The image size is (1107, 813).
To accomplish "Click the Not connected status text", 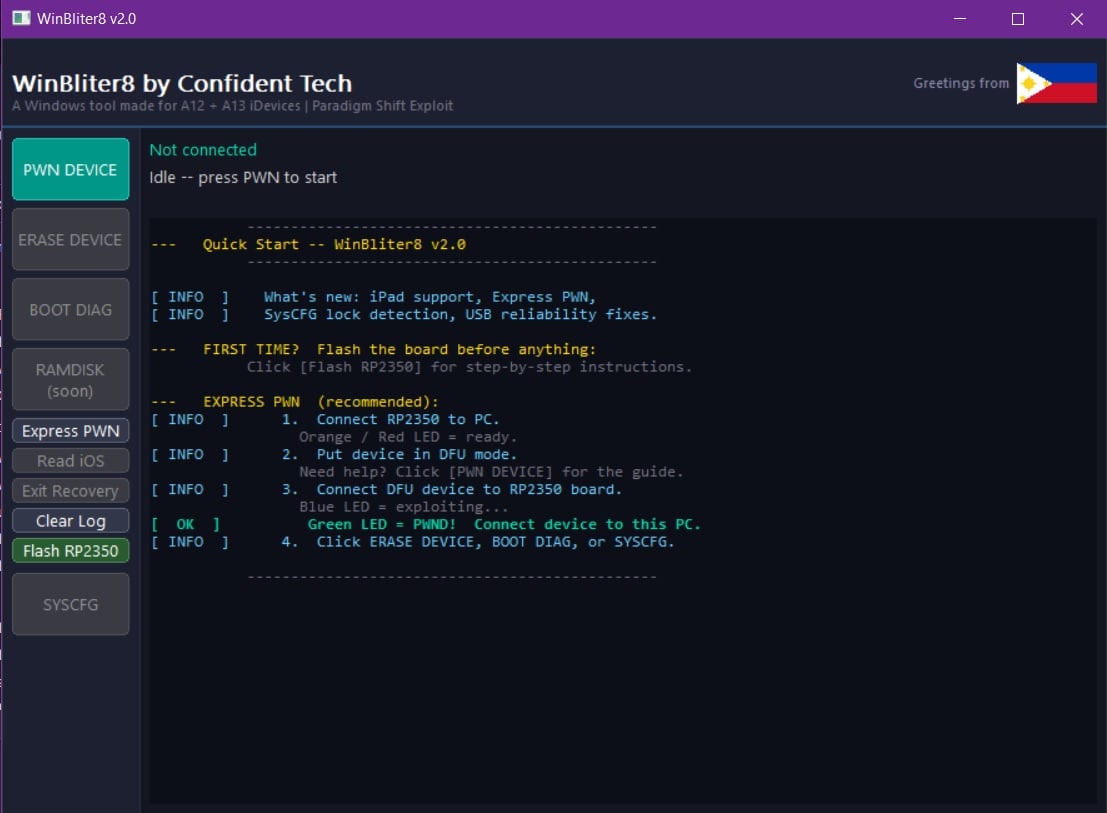I will pos(203,150).
